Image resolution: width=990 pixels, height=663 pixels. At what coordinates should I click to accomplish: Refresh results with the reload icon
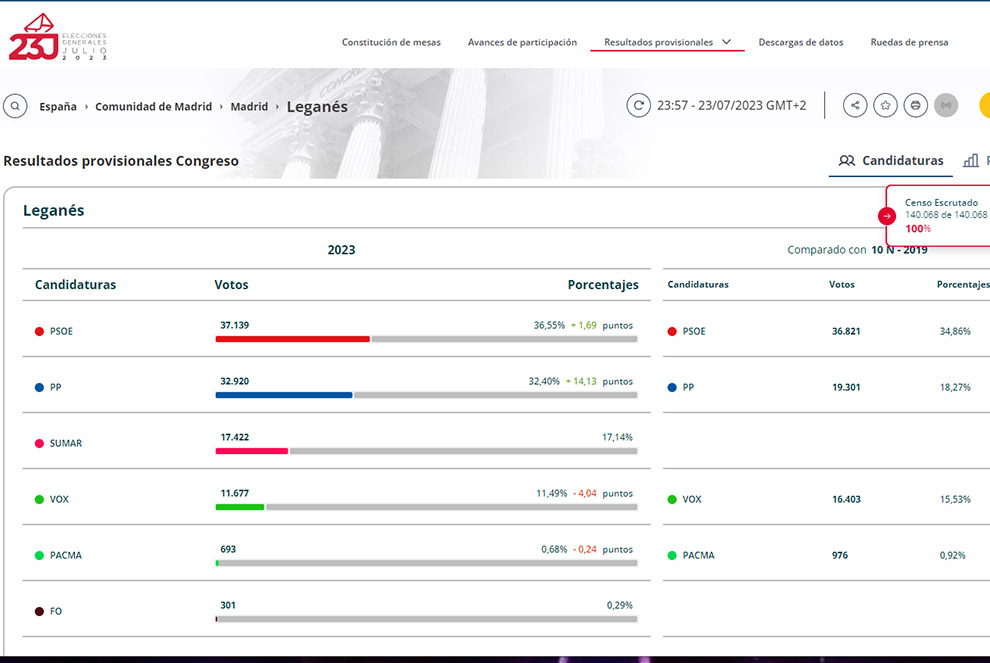point(638,105)
